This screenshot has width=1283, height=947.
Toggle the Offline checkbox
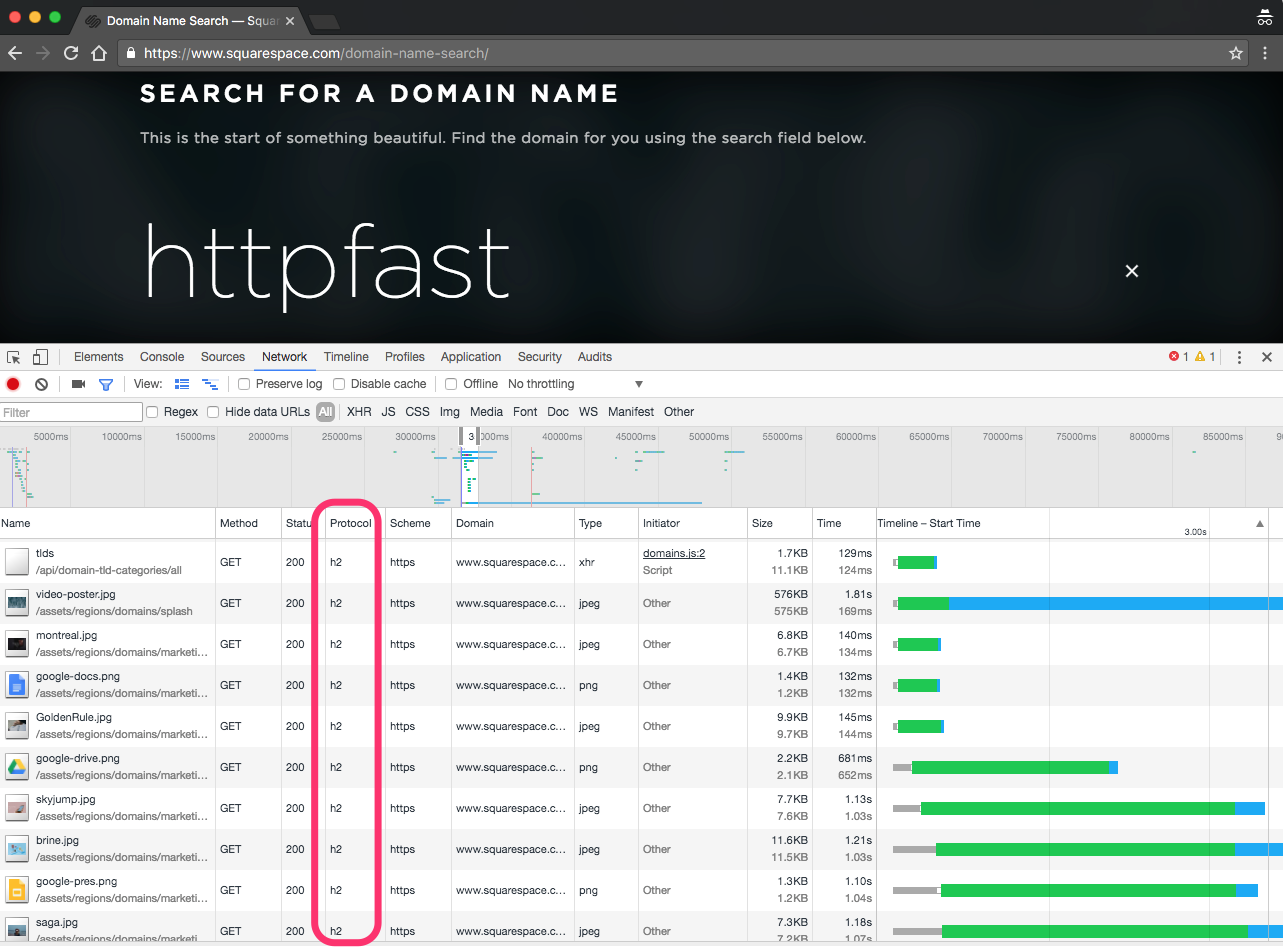click(451, 384)
